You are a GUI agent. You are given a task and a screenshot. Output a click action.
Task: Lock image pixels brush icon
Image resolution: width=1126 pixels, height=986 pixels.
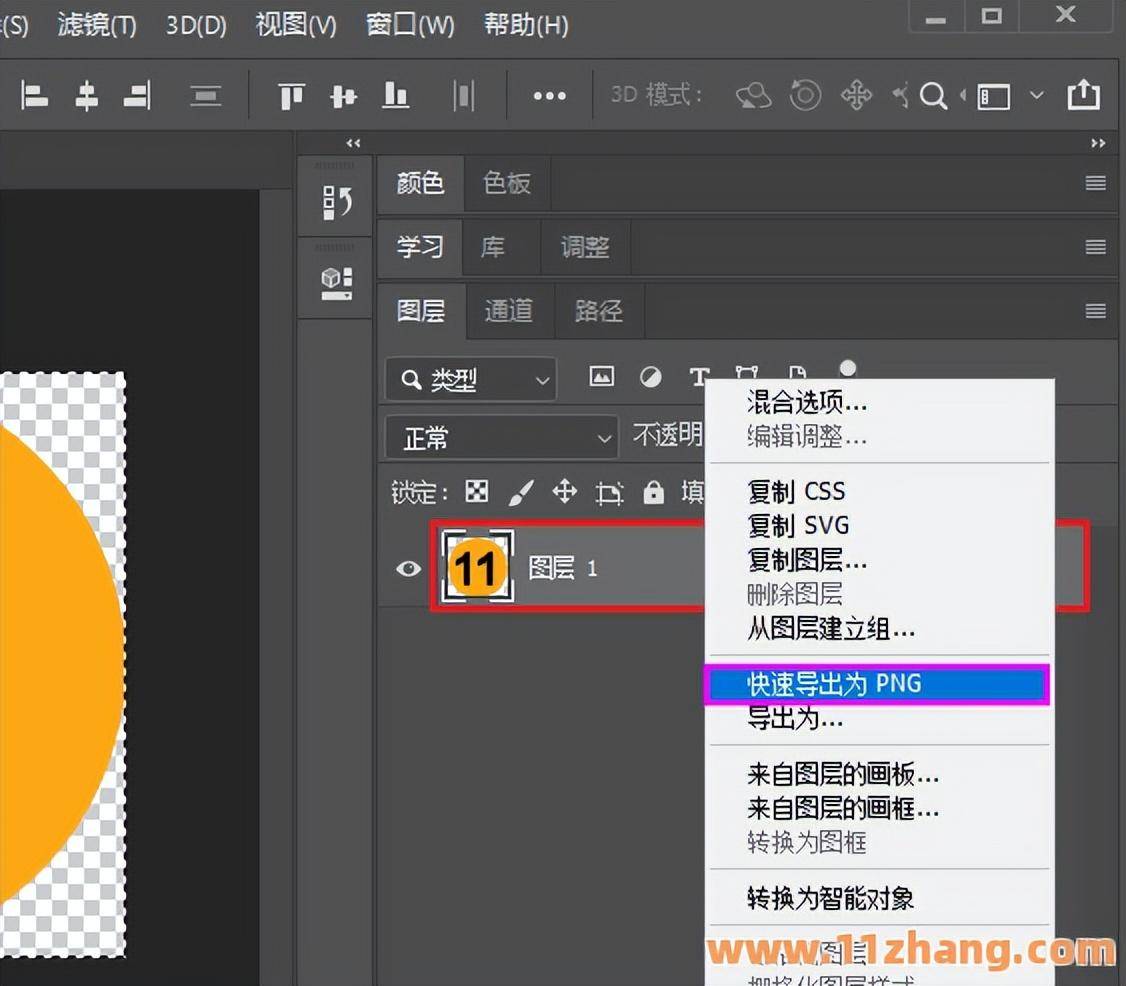(521, 493)
